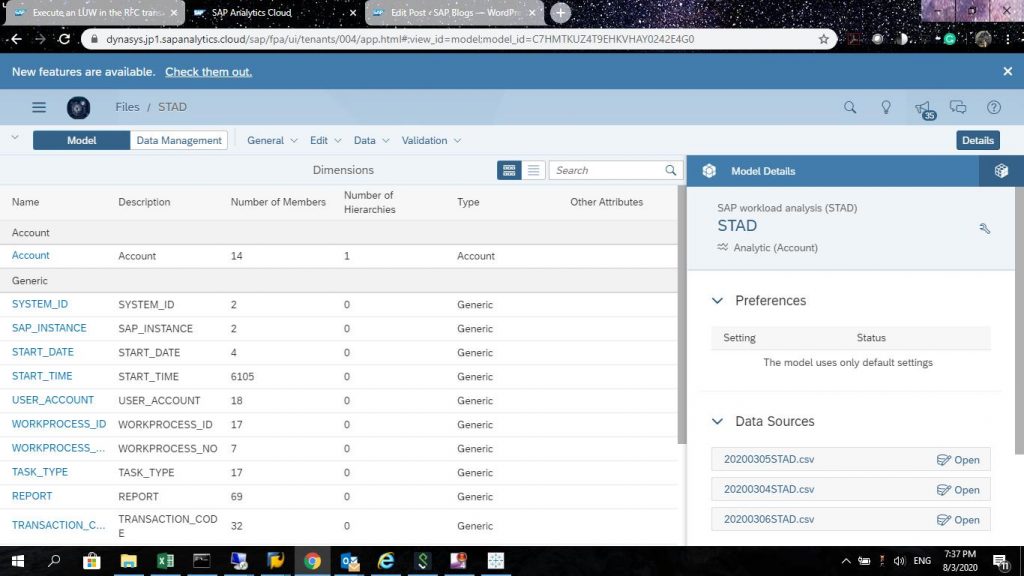Open Excel from the taskbar
The image size is (1024, 576).
tap(165, 561)
